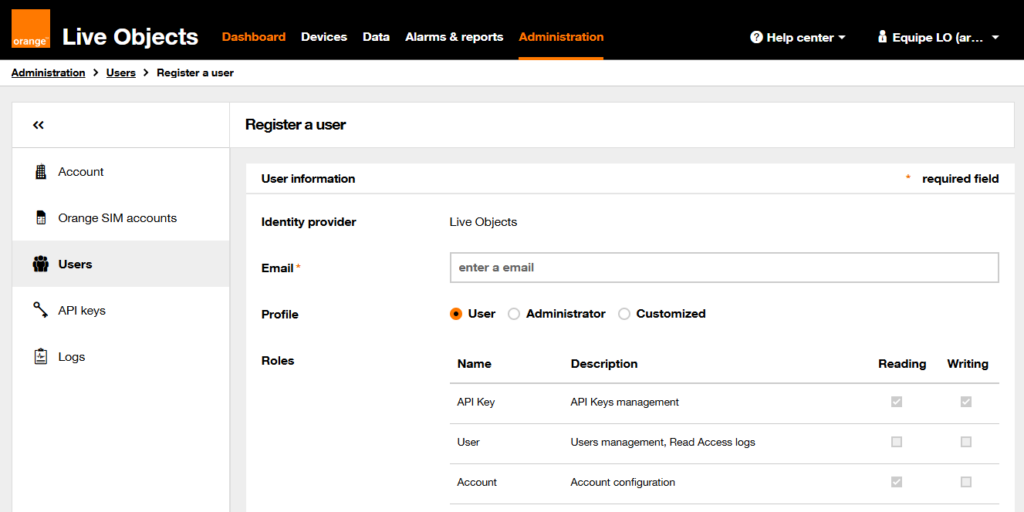
Task: Select the Administrator profile radio button
Action: point(514,314)
